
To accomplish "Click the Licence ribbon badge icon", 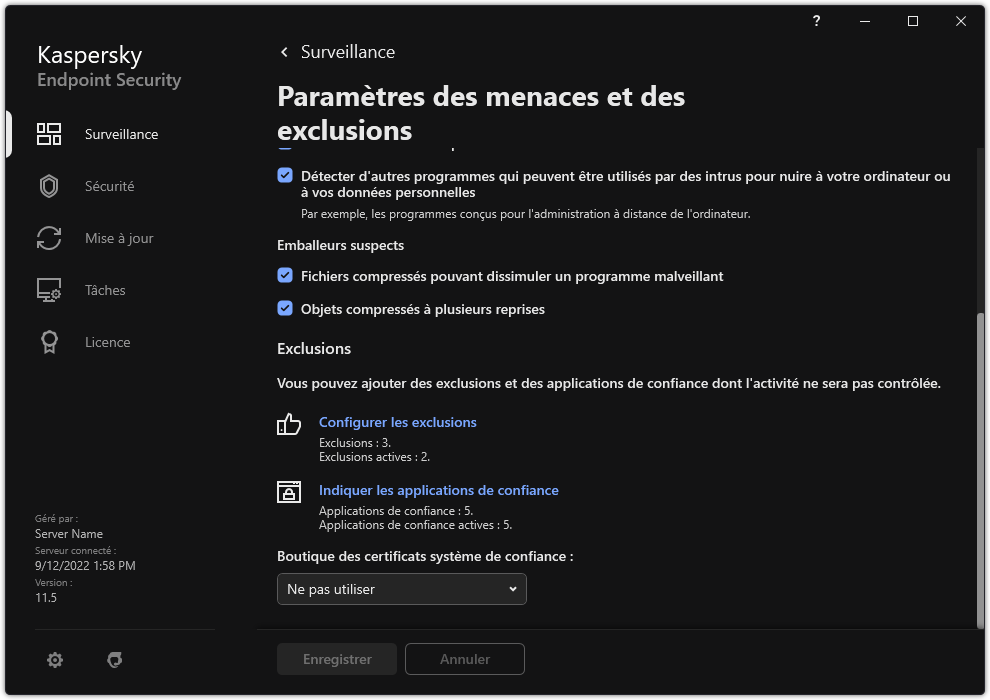I will [49, 342].
